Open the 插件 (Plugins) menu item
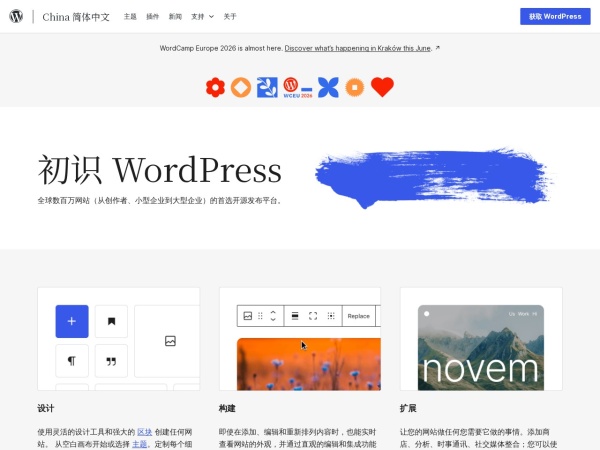Viewport: 600px width, 450px height. pos(153,16)
